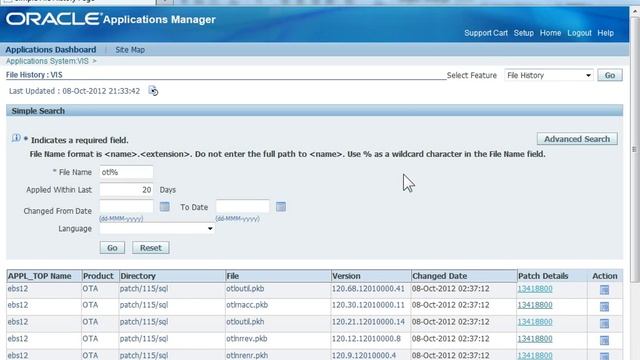Viewport: 640px width, 360px height.
Task: Open the Select Feature dropdown
Action: coord(549,75)
